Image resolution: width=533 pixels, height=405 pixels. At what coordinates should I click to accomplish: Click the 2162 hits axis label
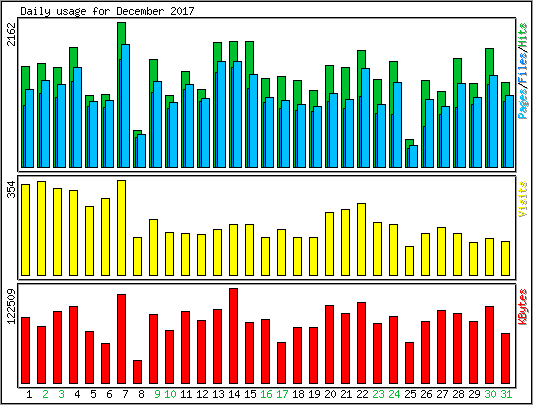[12, 34]
